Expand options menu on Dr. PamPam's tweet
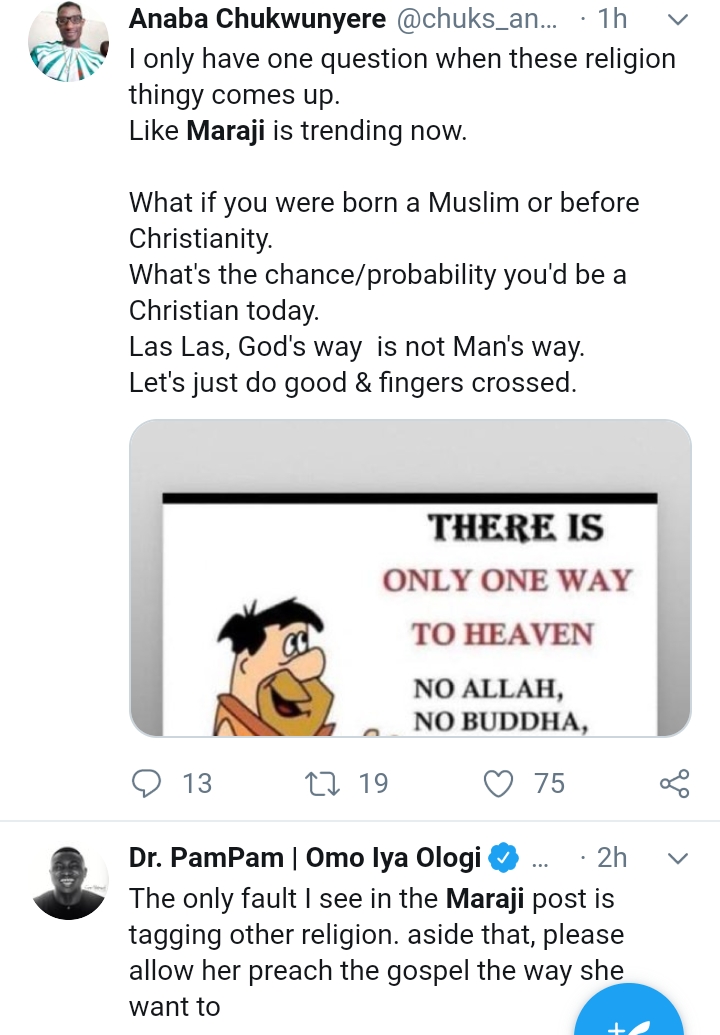 (x=677, y=858)
